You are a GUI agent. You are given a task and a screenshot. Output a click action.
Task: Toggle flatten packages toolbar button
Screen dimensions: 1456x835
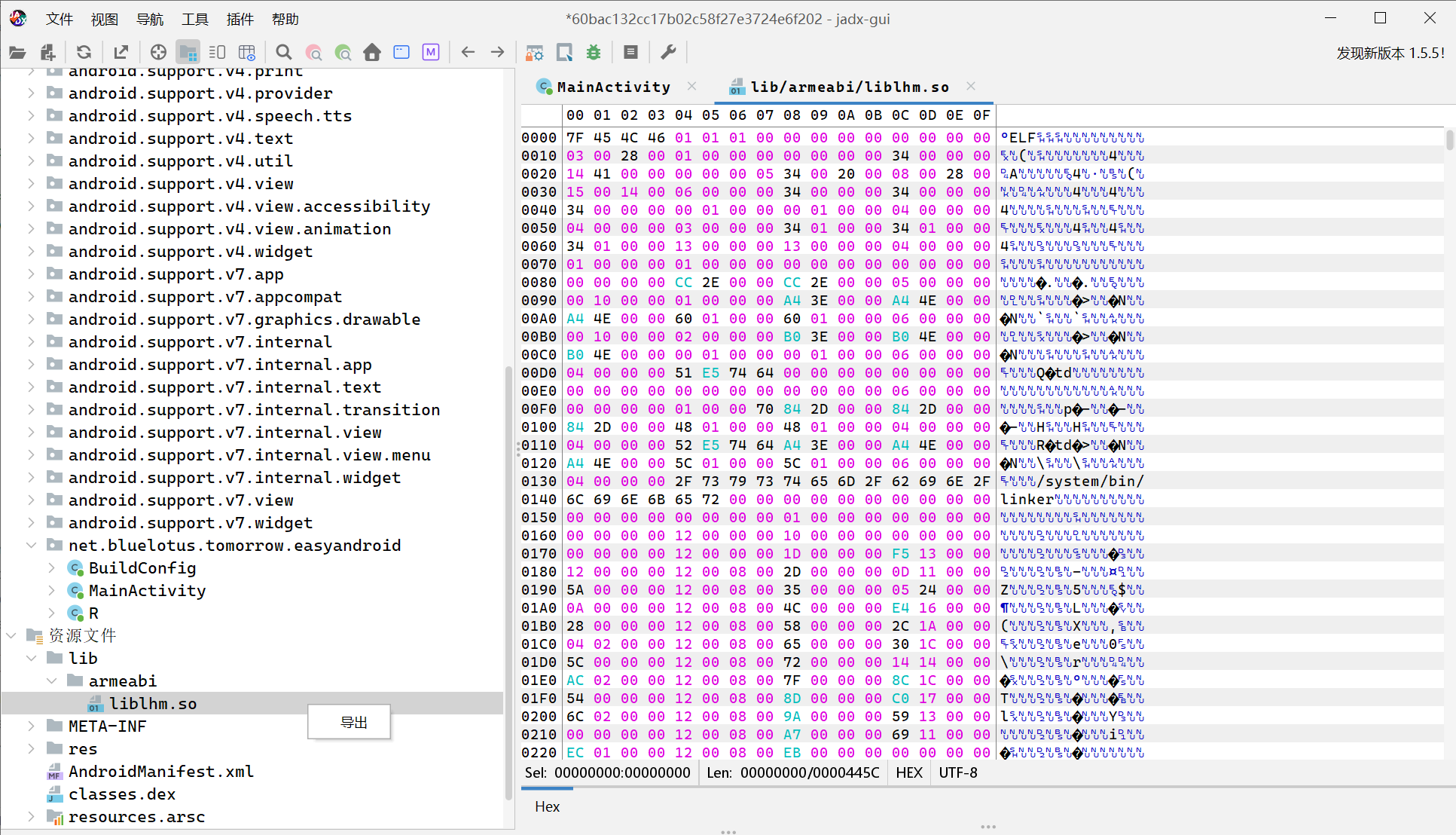coord(188,52)
